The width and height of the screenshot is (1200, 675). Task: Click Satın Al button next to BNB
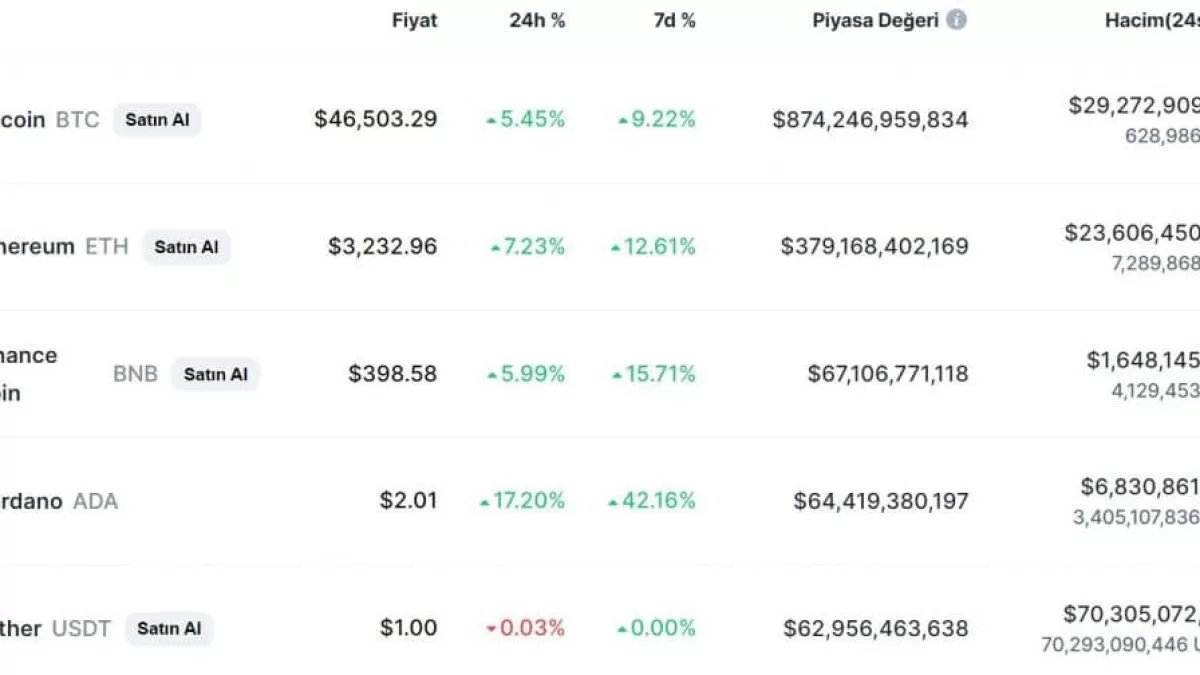tap(215, 375)
